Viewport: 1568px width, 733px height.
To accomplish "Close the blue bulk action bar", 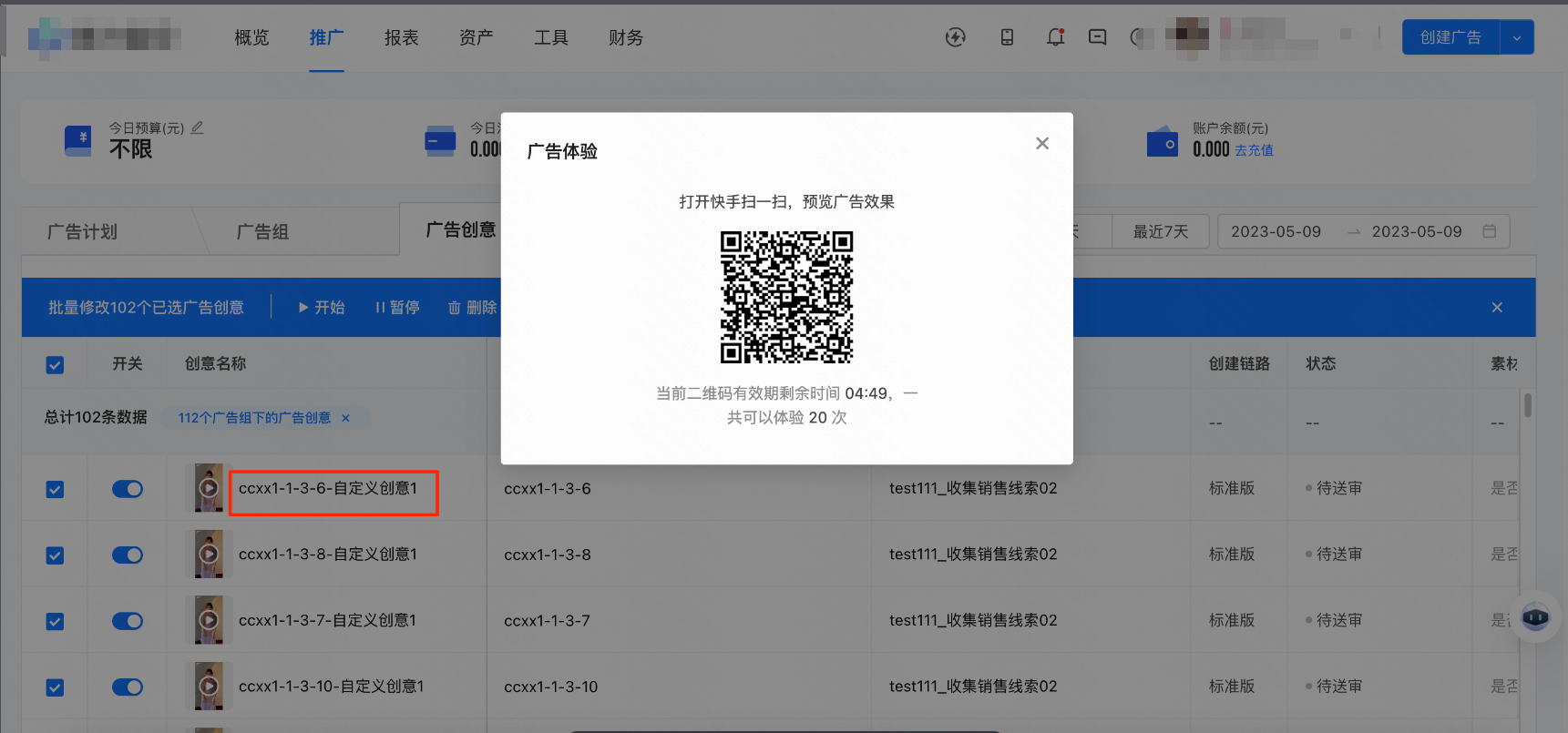I will (1497, 308).
